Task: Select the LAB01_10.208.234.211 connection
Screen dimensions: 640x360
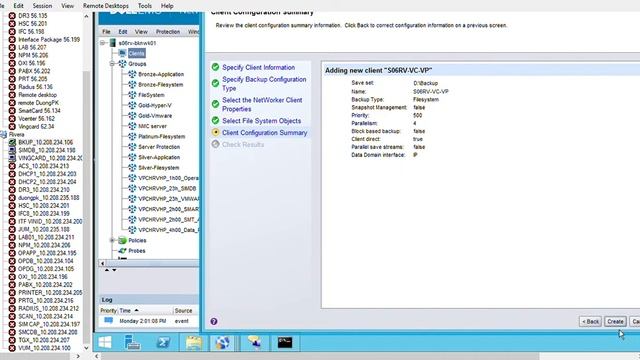Action: click(x=46, y=237)
